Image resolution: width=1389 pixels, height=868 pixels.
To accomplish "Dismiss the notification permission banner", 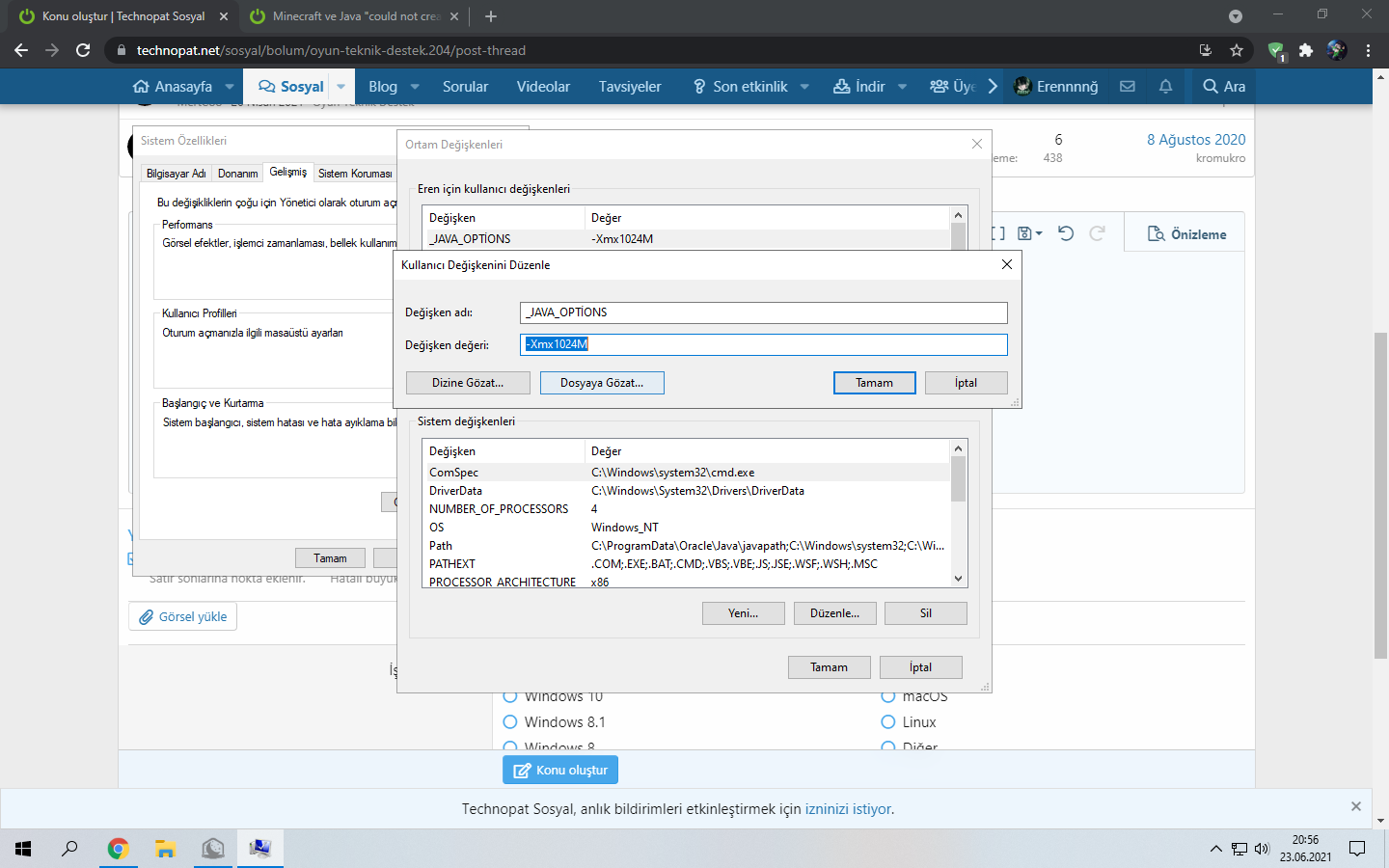I will [1356, 806].
